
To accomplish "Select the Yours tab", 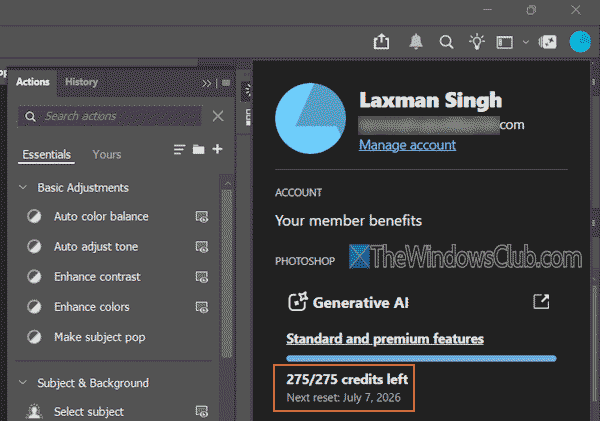I will coord(107,155).
